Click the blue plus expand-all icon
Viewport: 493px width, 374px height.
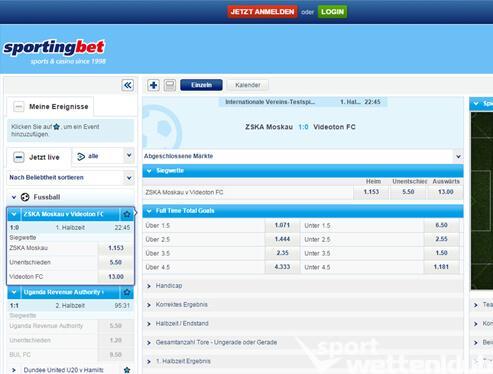153,85
